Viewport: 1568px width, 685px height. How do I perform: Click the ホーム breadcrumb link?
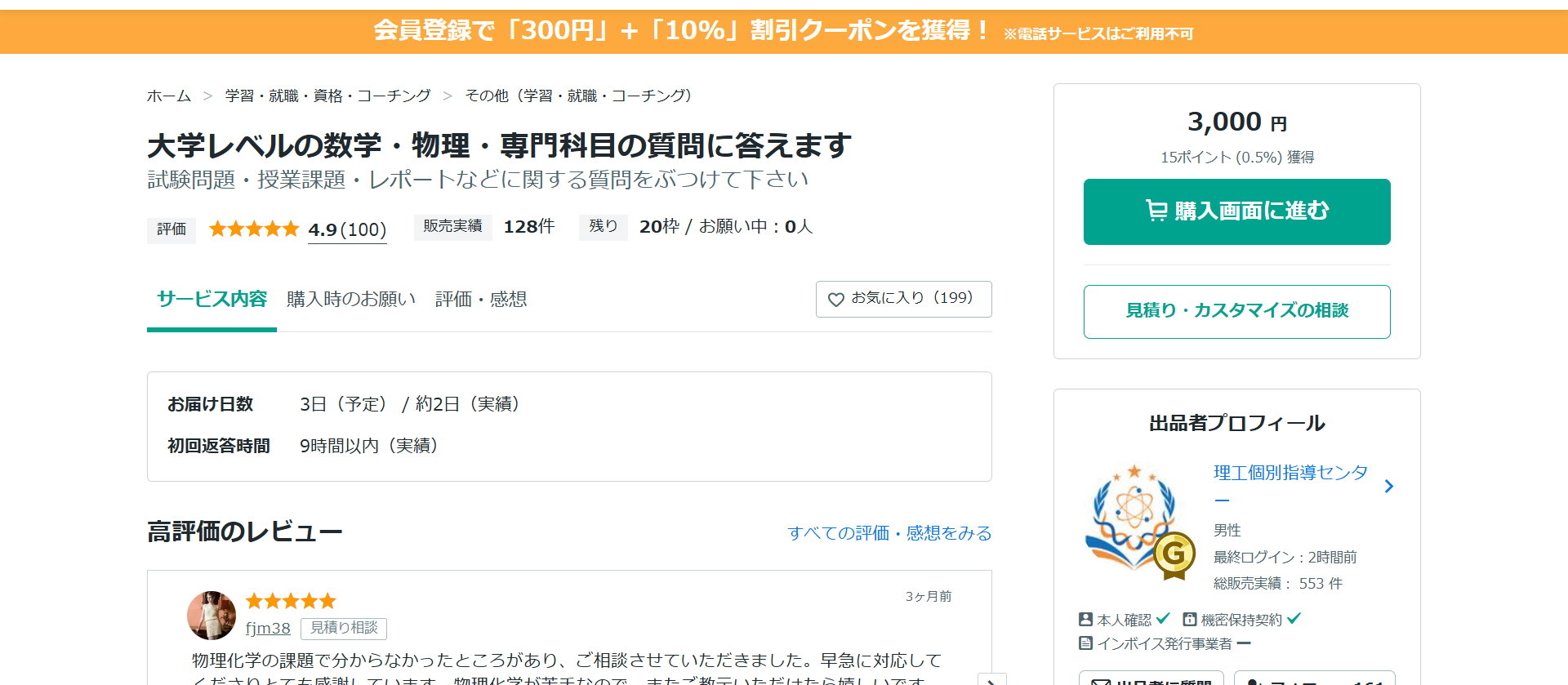coord(169,96)
